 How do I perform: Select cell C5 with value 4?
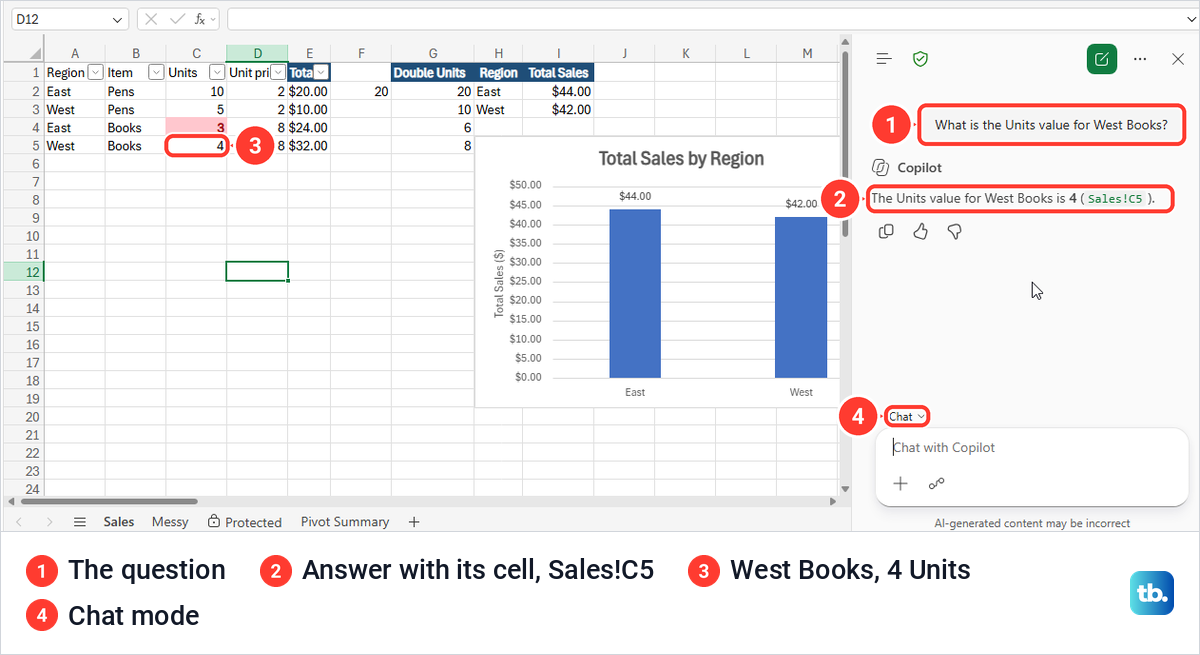click(196, 145)
